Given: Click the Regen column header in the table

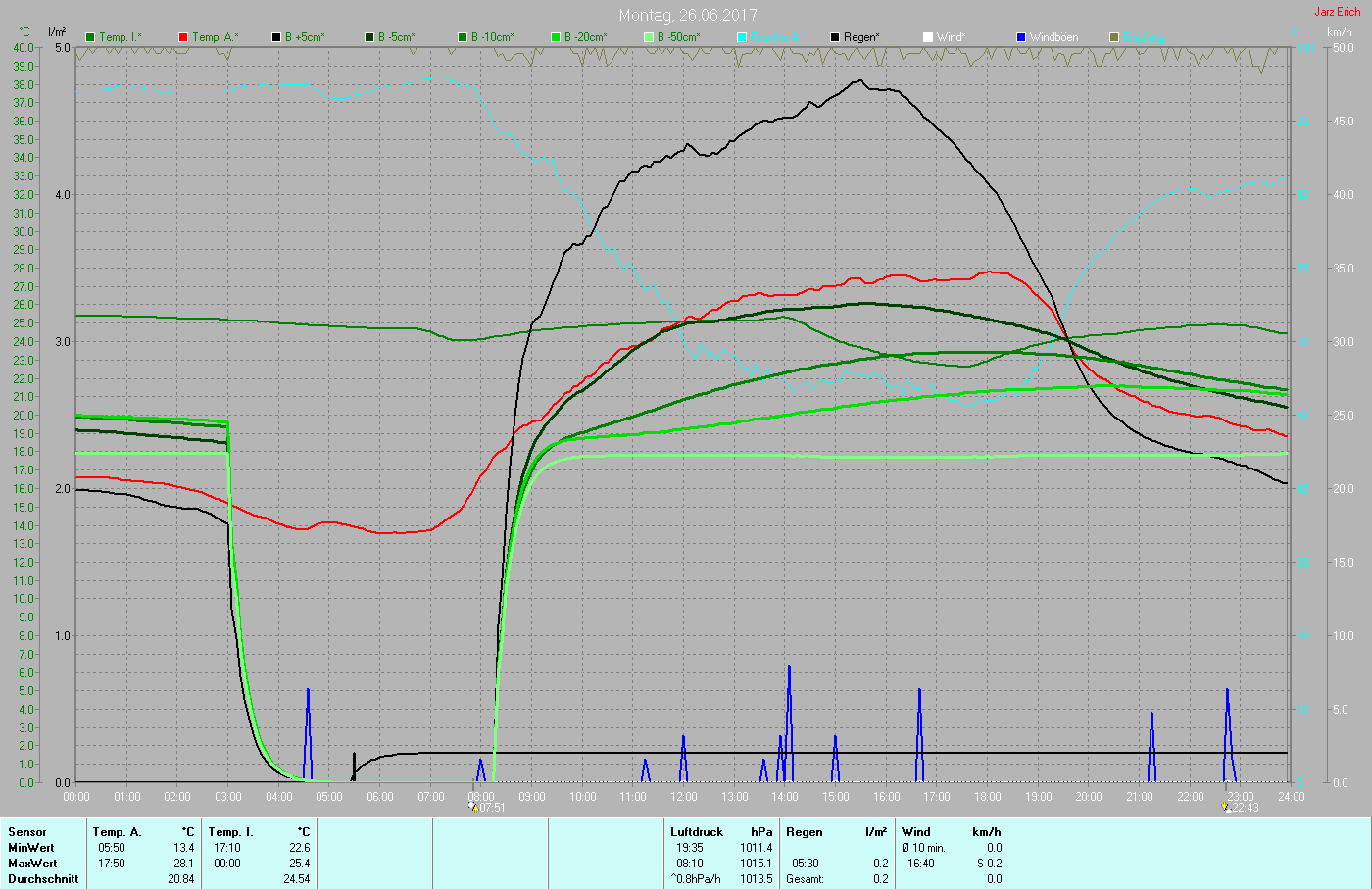Looking at the screenshot, I should click(805, 832).
